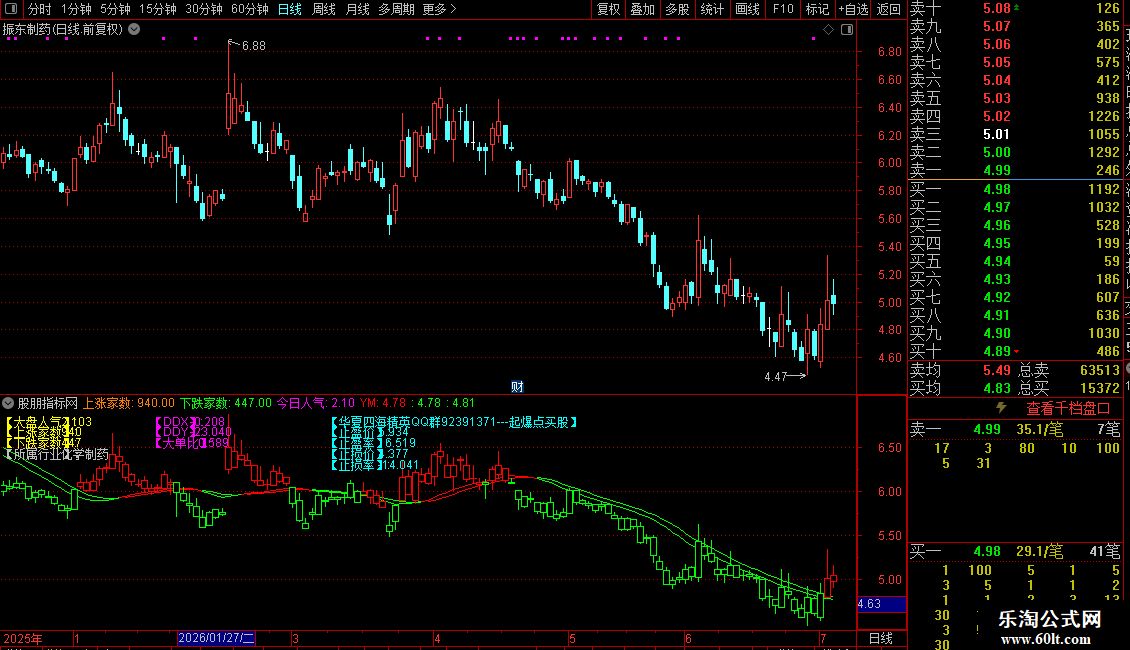The height and width of the screenshot is (650, 1130).
Task: Open the 统计 statistics button
Action: click(x=712, y=9)
